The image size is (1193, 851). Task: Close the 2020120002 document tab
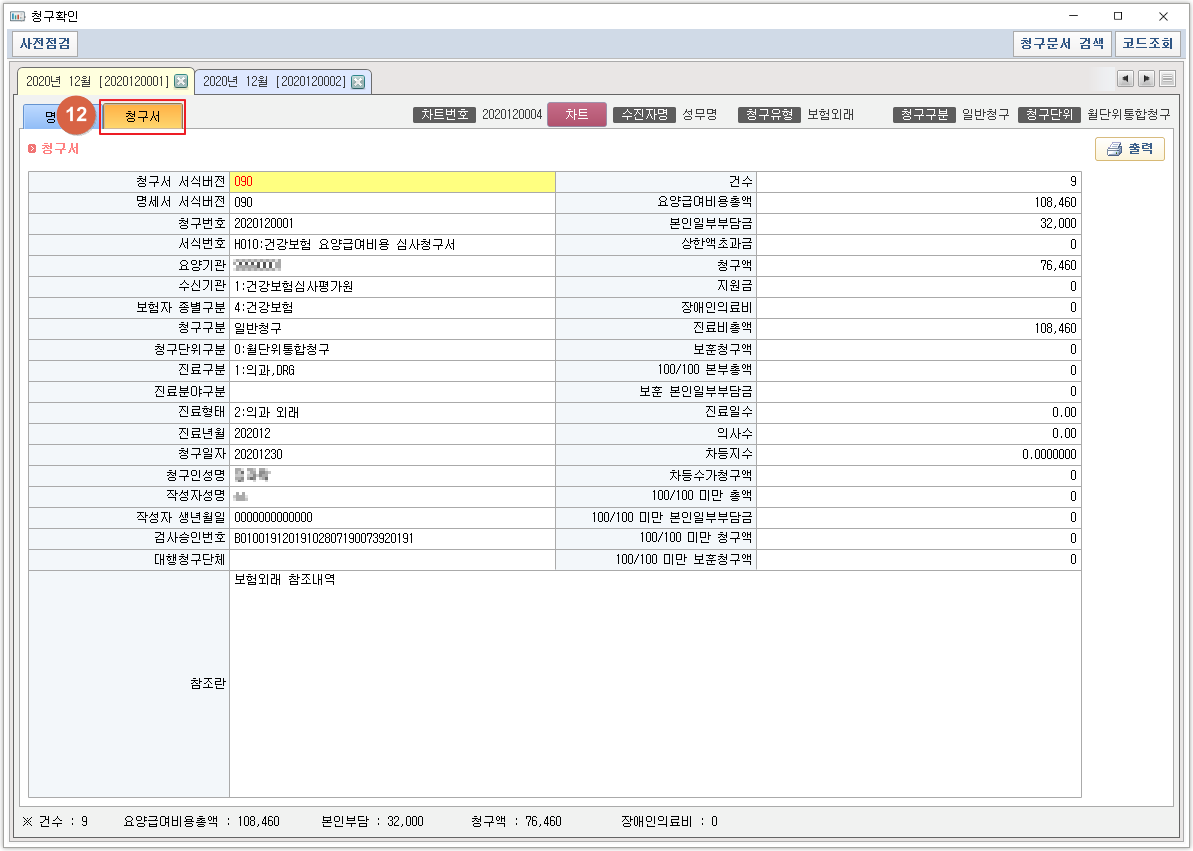357,82
